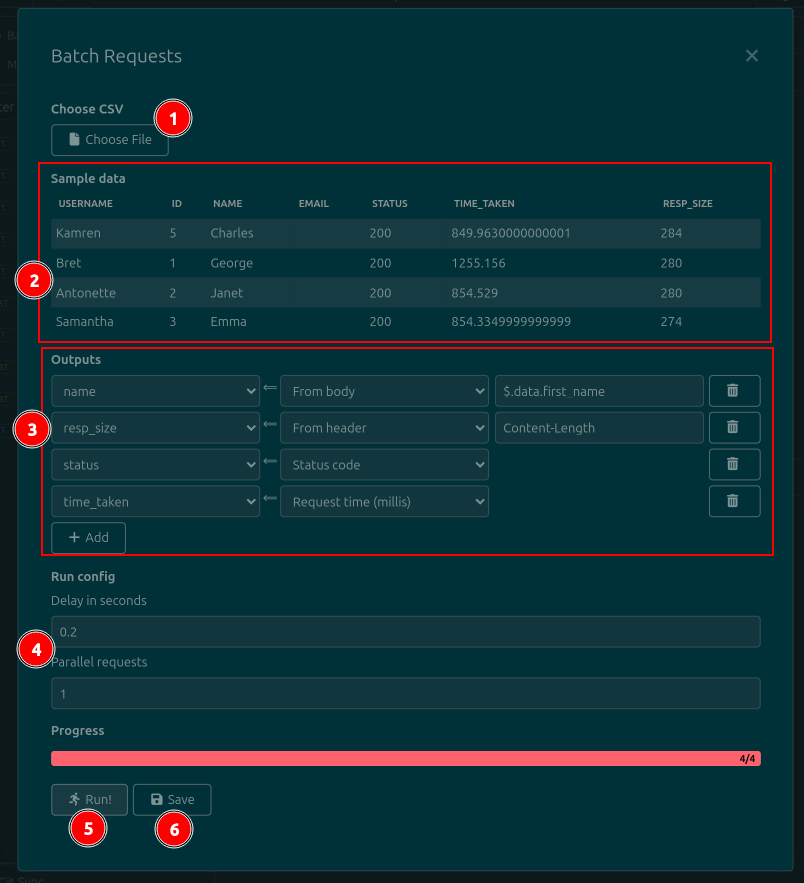Screen dimensions: 804x883
Task: Edit the $.data.first_name path field
Action: coord(599,391)
